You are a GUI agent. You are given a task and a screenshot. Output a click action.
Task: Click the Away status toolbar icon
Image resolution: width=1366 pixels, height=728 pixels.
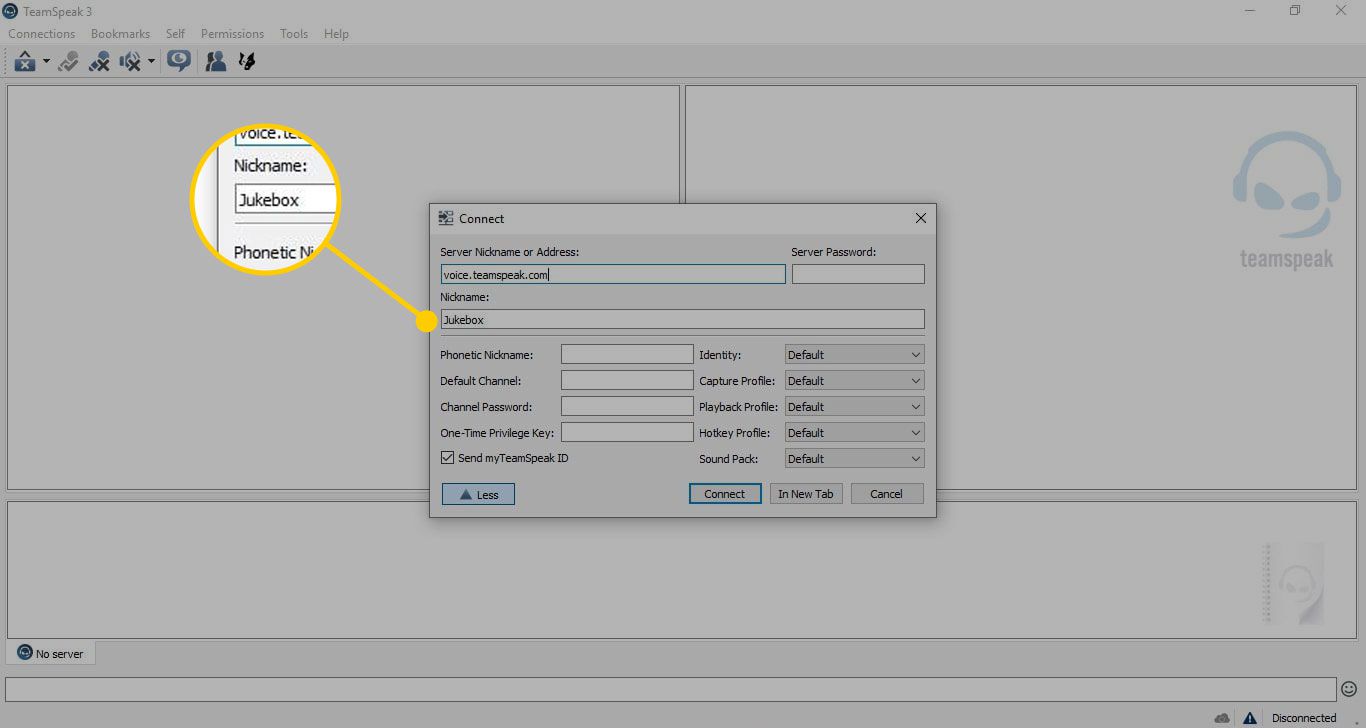click(x=25, y=62)
